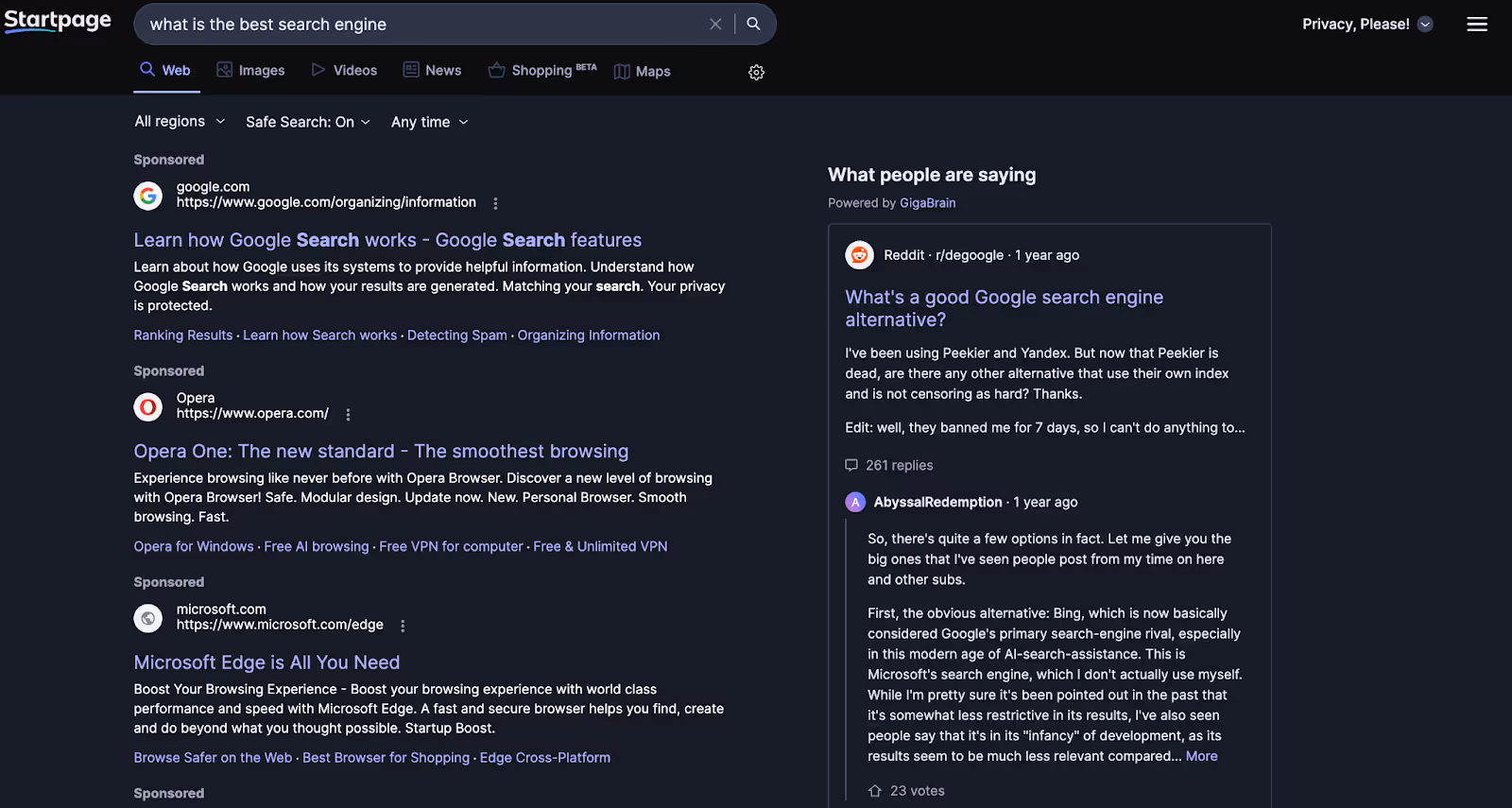Switch to the Shopping BETA tab
The height and width of the screenshot is (808, 1512).
[x=542, y=71]
